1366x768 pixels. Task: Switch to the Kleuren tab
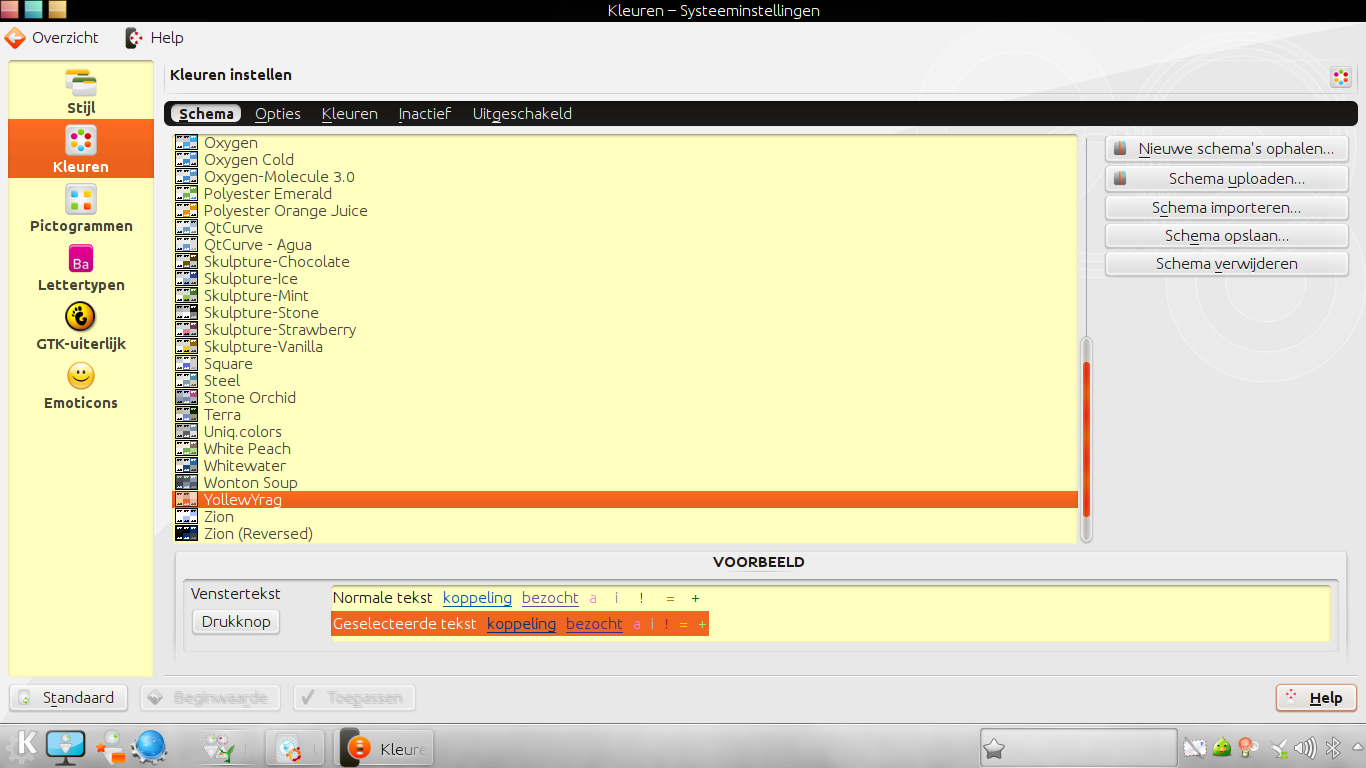click(350, 114)
